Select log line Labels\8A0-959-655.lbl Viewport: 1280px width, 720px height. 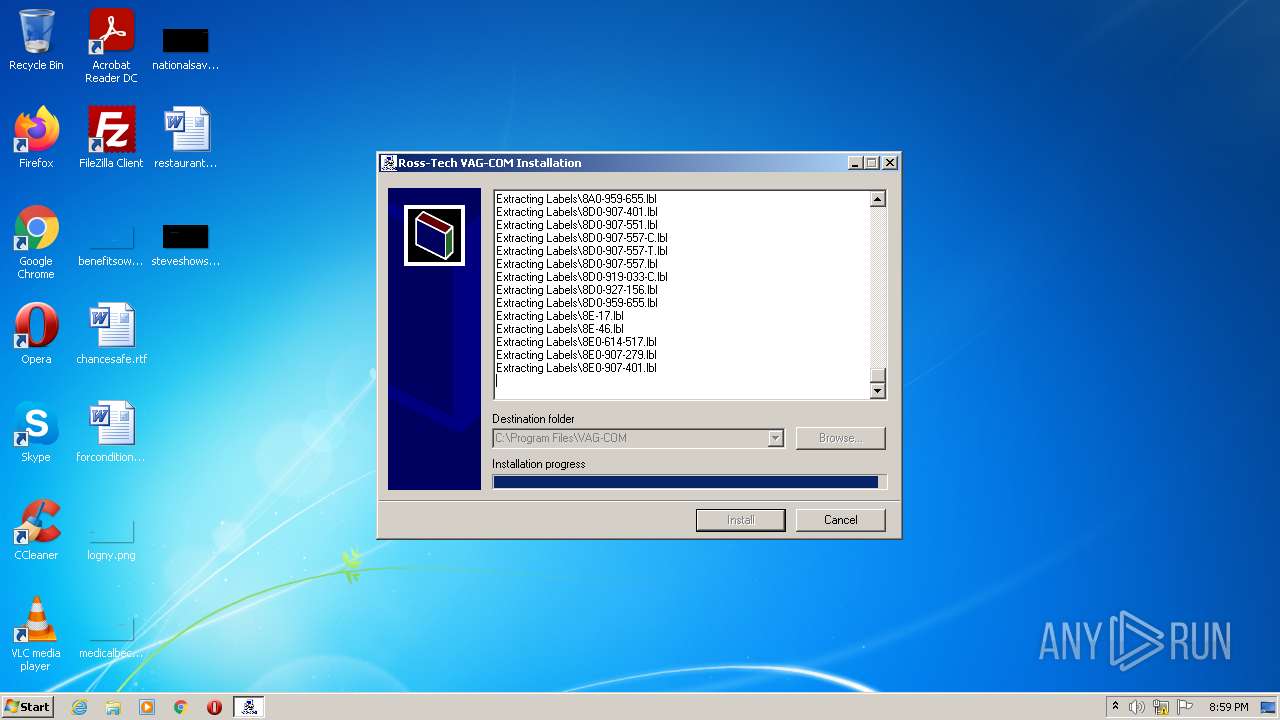(576, 199)
